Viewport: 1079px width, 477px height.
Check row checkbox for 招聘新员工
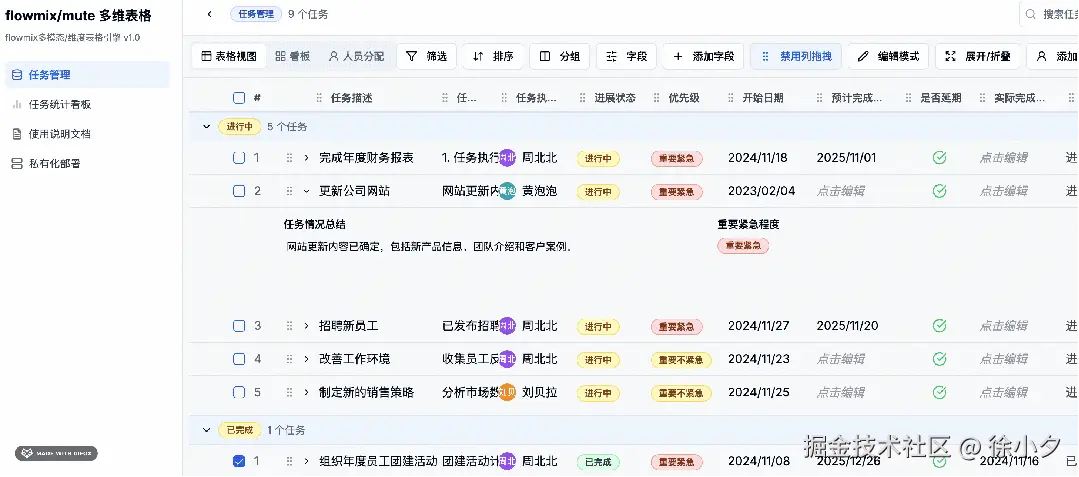pos(239,326)
